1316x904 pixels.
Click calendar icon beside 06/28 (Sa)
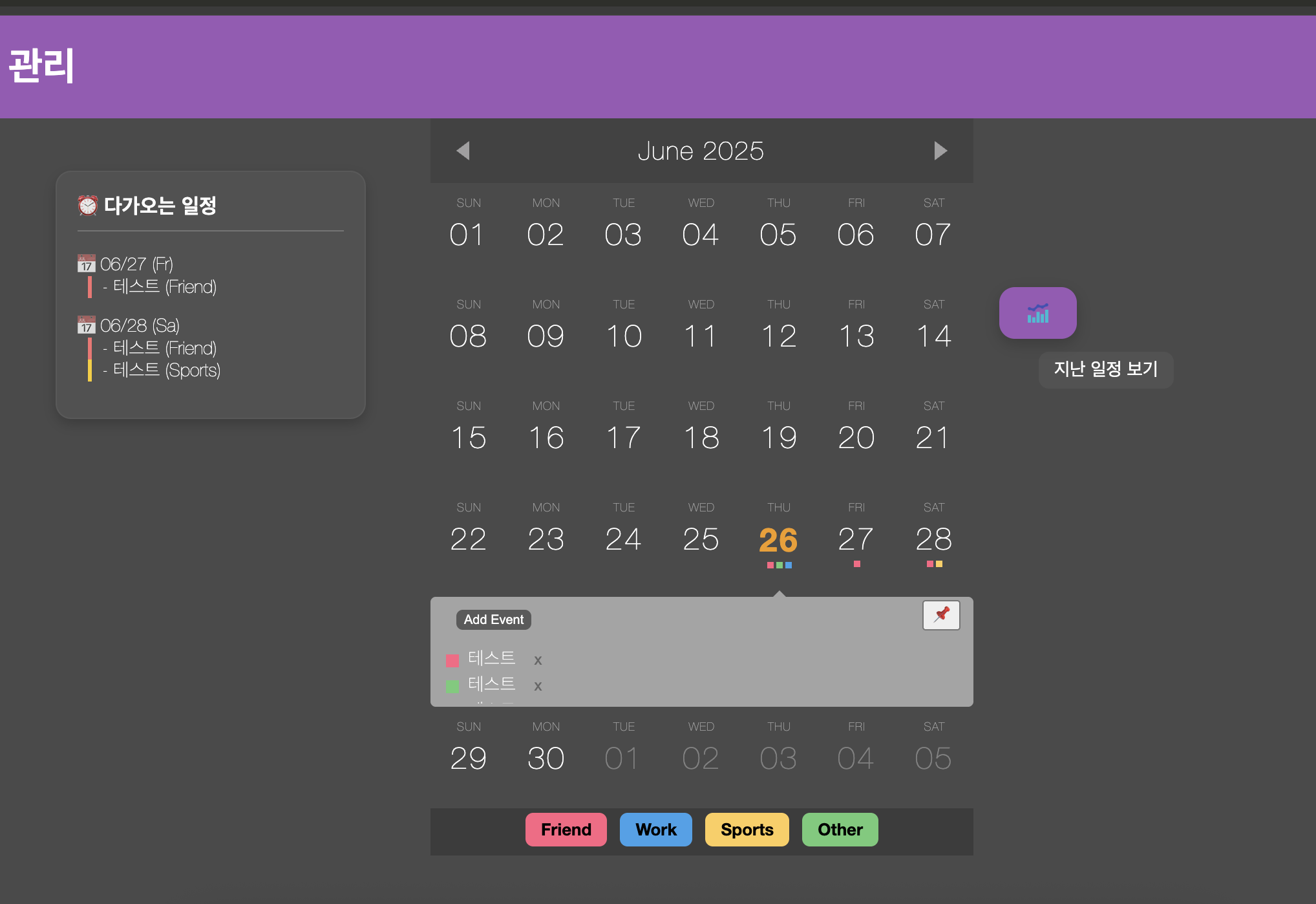pos(87,325)
